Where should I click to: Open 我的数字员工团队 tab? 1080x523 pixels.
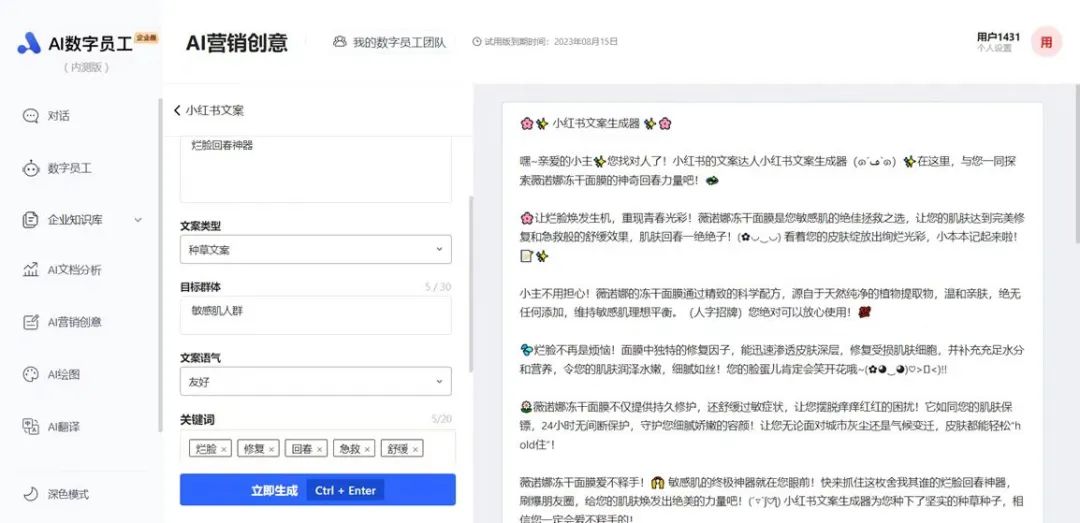[x=390, y=42]
